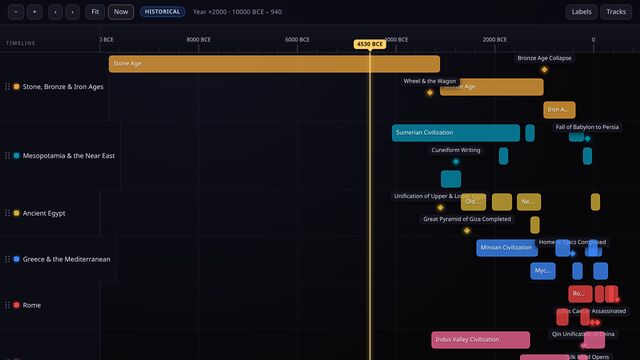
Task: Click the Ancient Egypt track label
Action: [44, 213]
